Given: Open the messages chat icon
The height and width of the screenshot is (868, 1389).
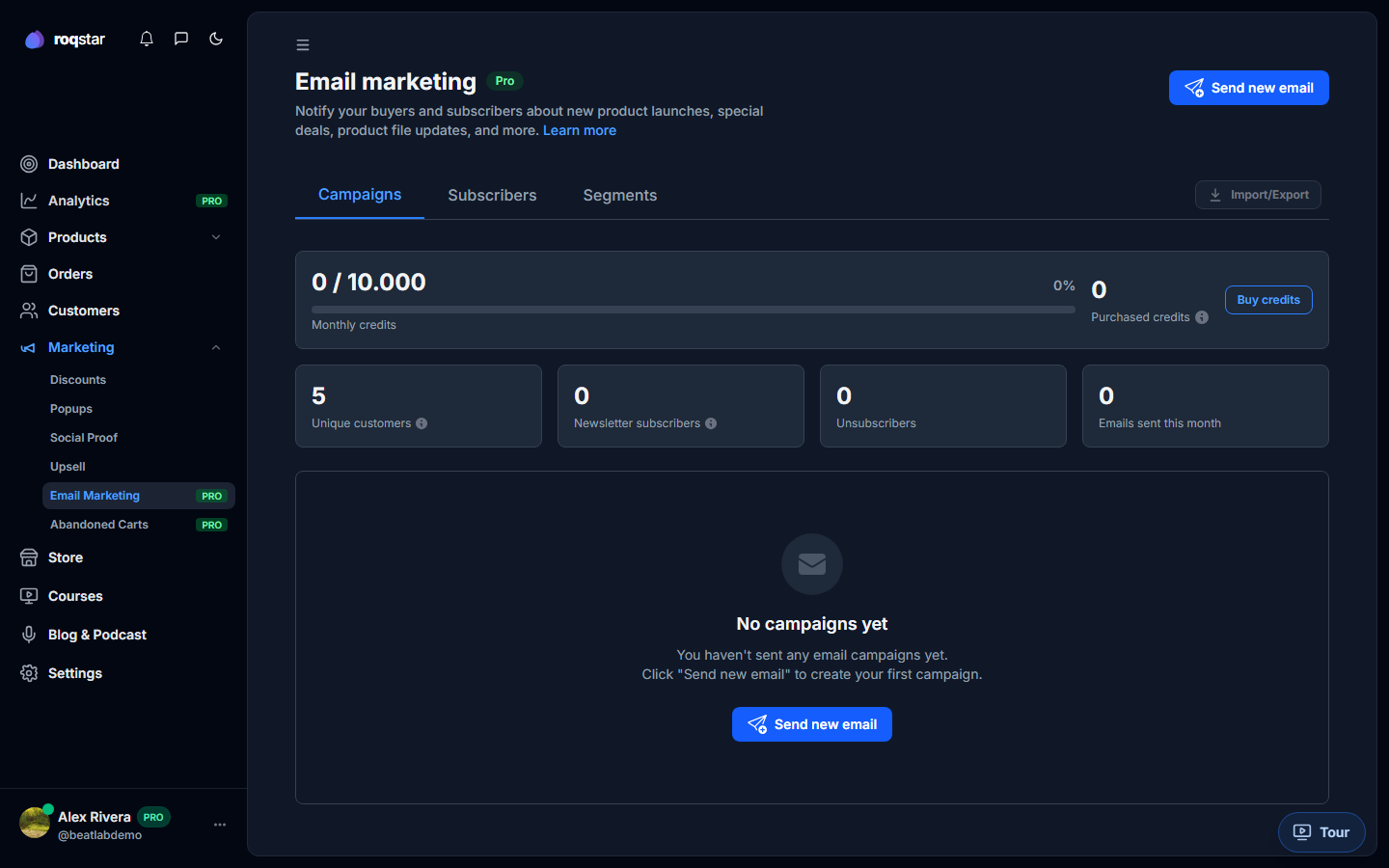Looking at the screenshot, I should (x=181, y=39).
